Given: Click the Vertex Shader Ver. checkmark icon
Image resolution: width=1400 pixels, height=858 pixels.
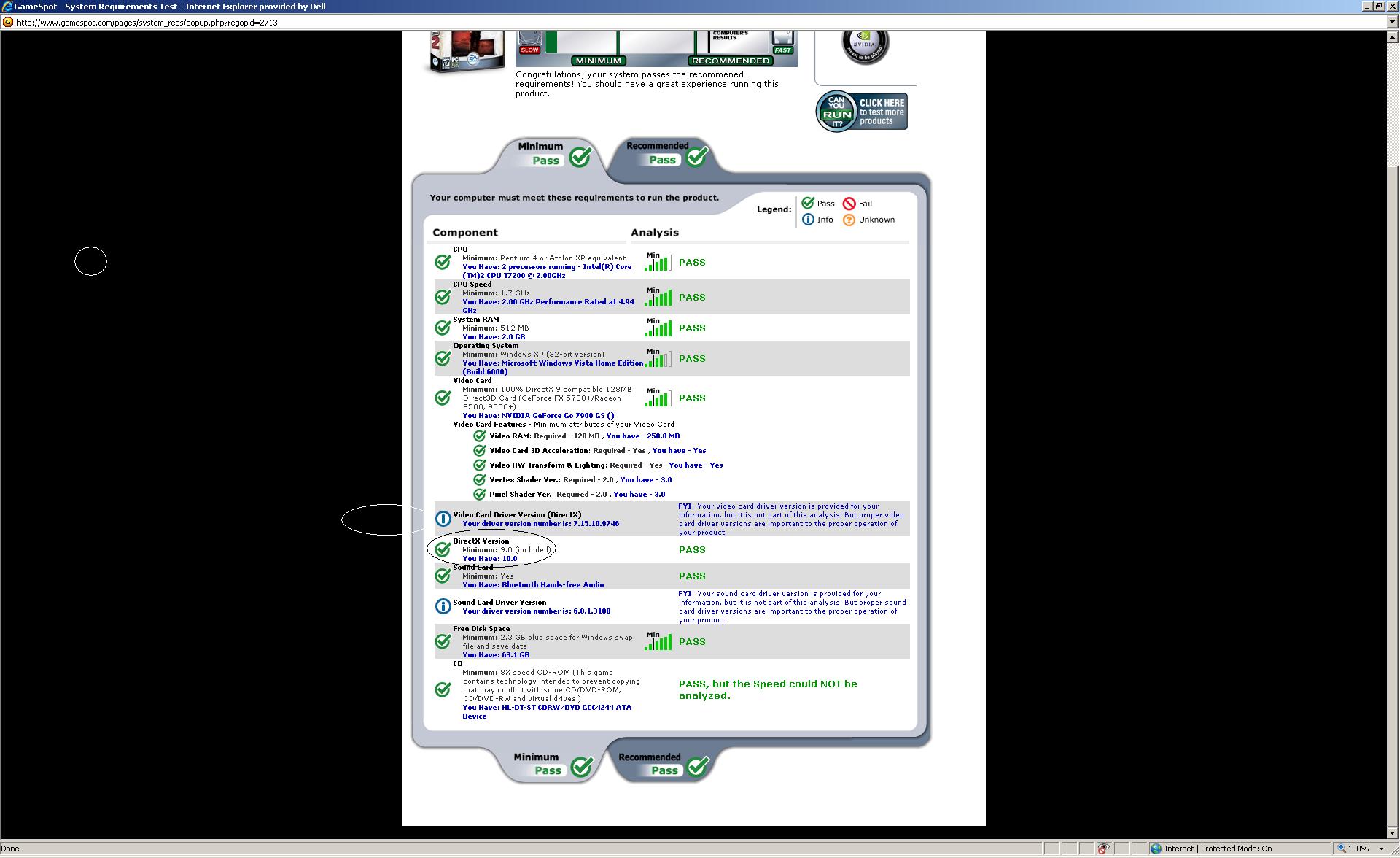Looking at the screenshot, I should [x=479, y=479].
